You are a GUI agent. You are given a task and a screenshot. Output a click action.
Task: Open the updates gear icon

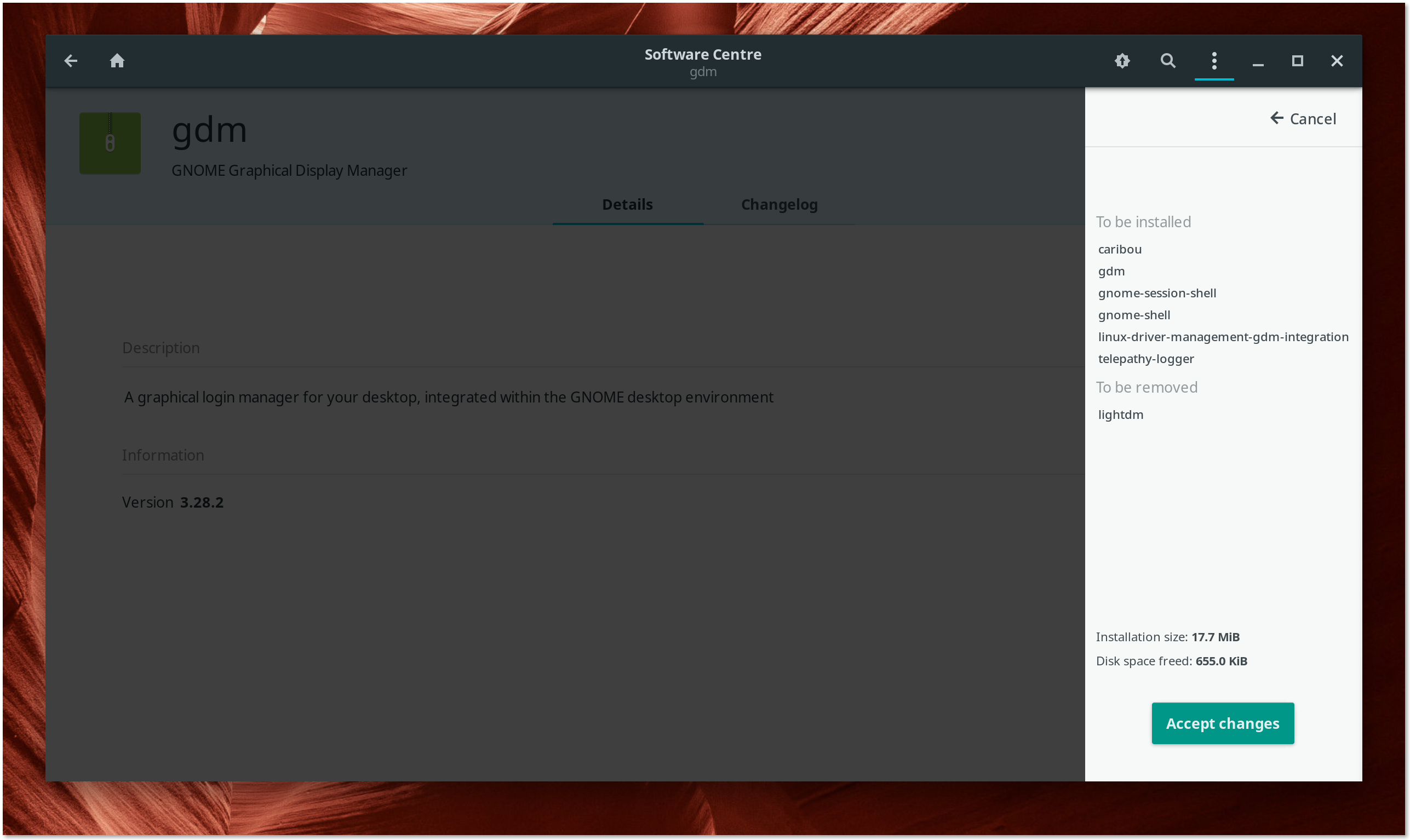point(1122,61)
